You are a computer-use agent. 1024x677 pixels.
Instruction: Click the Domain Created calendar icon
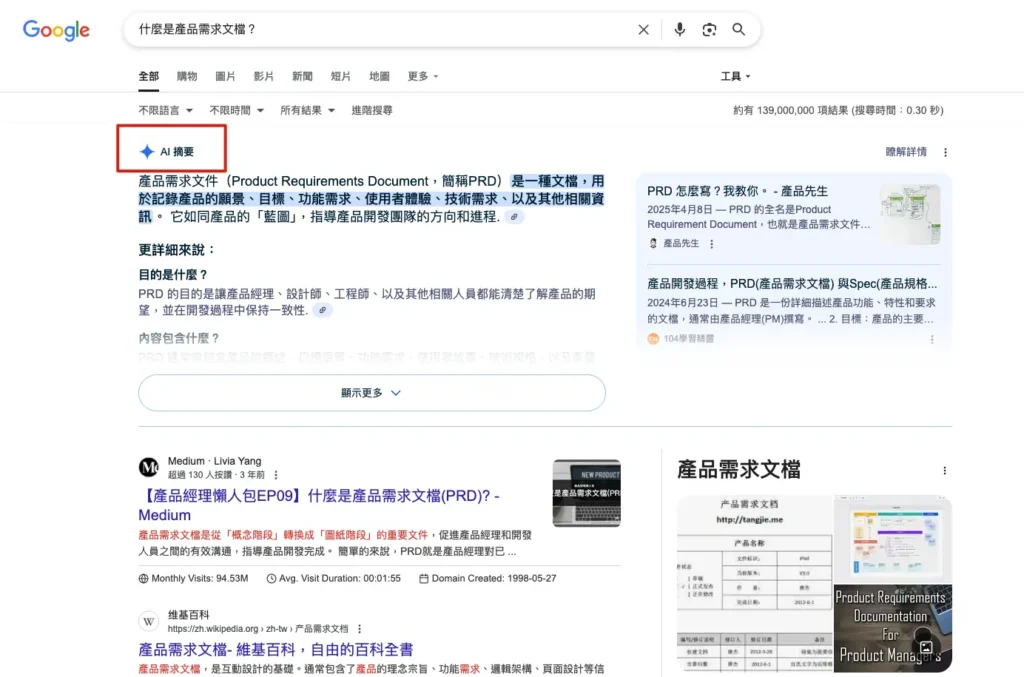[x=424, y=578]
